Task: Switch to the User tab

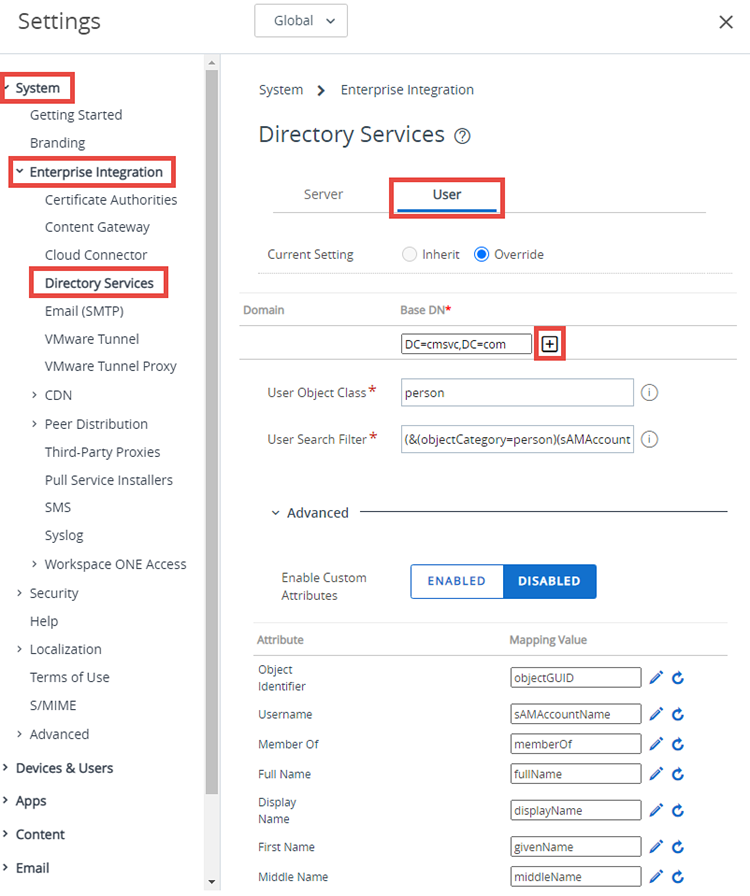Action: tap(446, 195)
